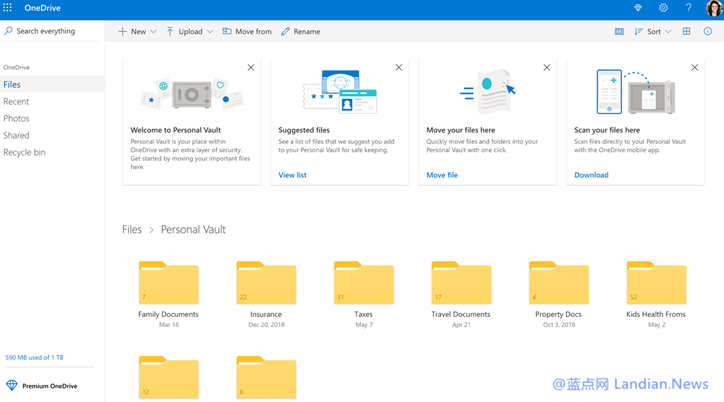Close the Welcome to Personal Vault card

pos(251,67)
